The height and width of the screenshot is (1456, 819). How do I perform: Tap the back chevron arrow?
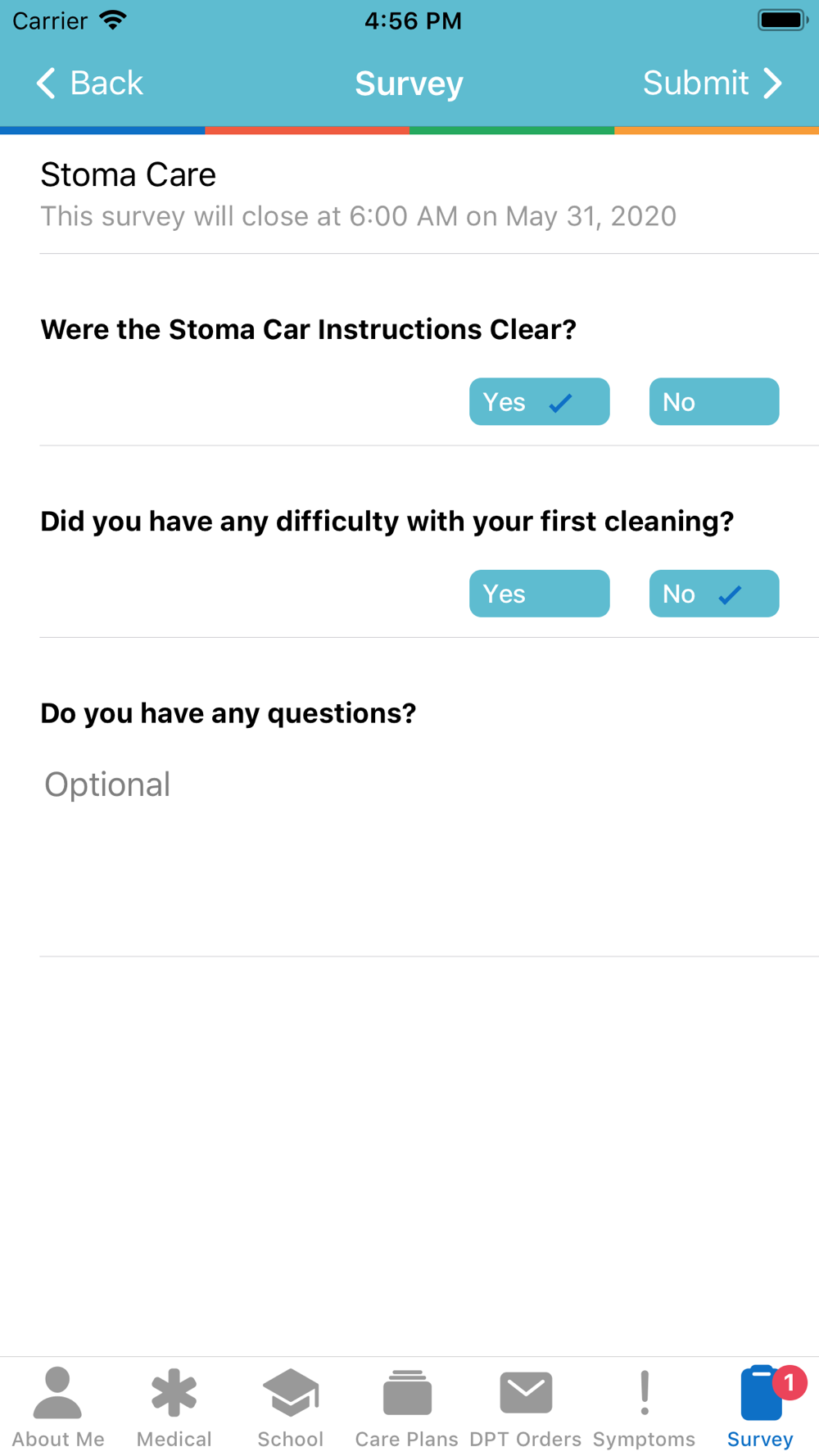[x=46, y=83]
